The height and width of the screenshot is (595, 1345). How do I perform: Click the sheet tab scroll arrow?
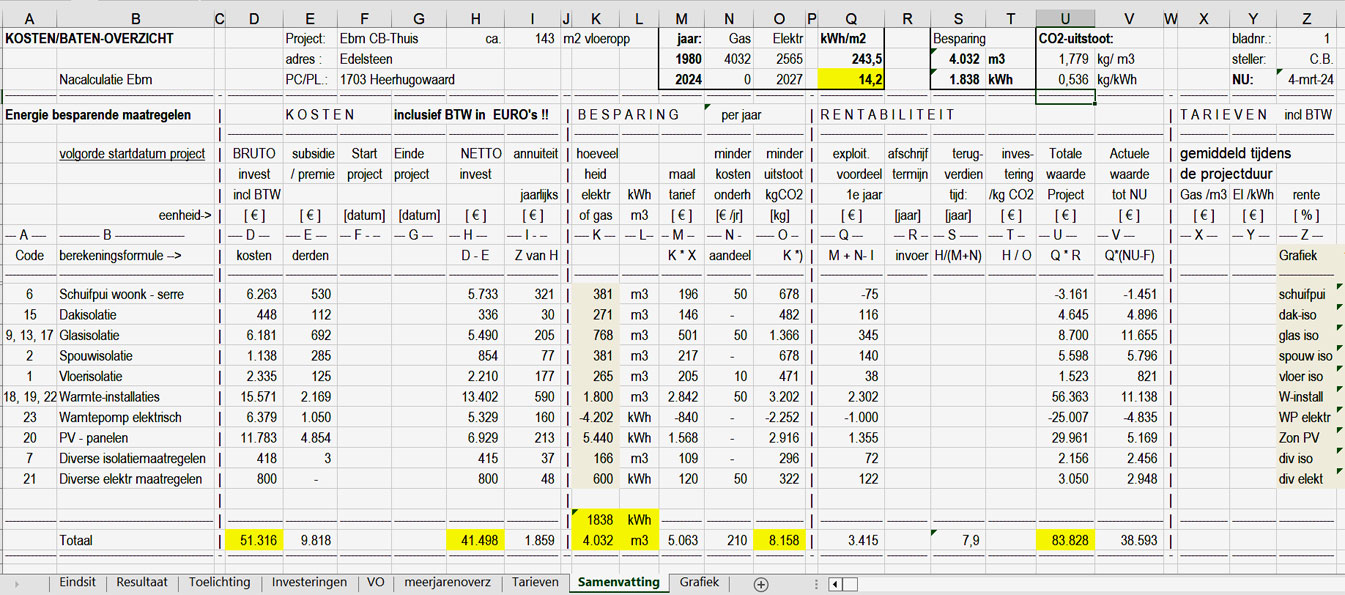[17, 583]
